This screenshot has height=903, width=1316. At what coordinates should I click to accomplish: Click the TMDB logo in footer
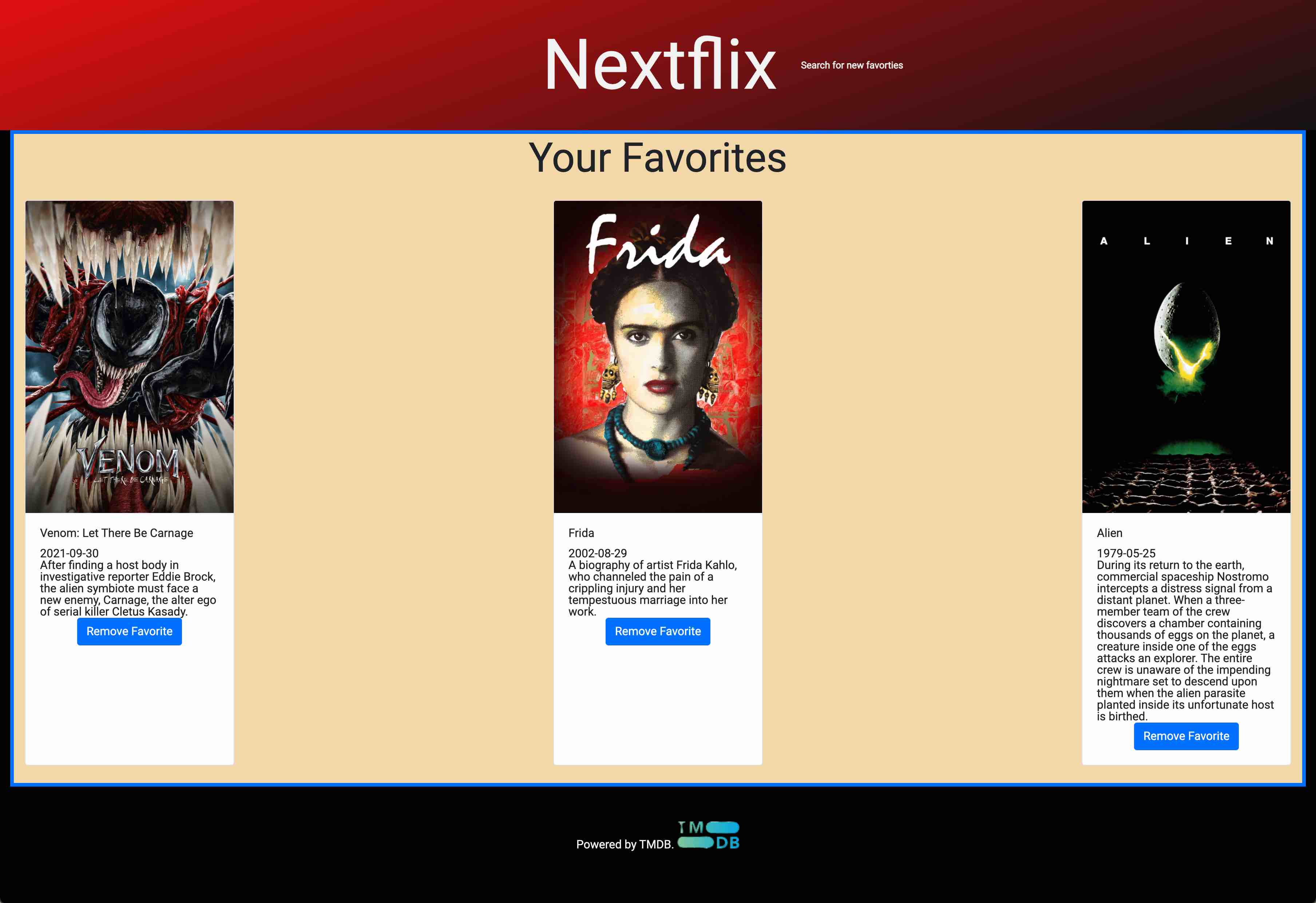[708, 836]
